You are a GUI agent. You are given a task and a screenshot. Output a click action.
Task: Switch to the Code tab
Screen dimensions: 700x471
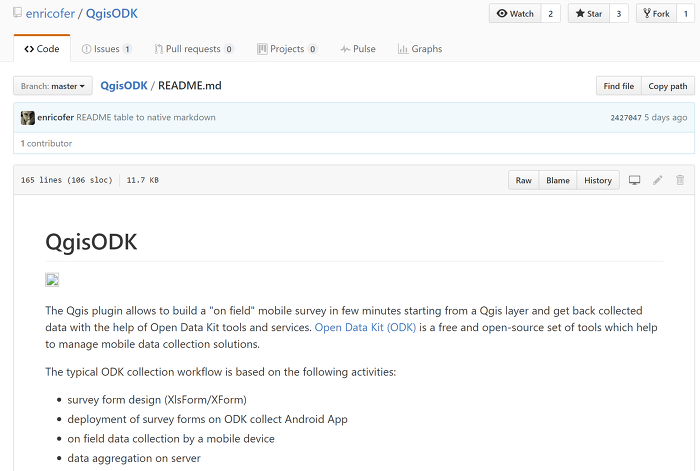(42, 49)
